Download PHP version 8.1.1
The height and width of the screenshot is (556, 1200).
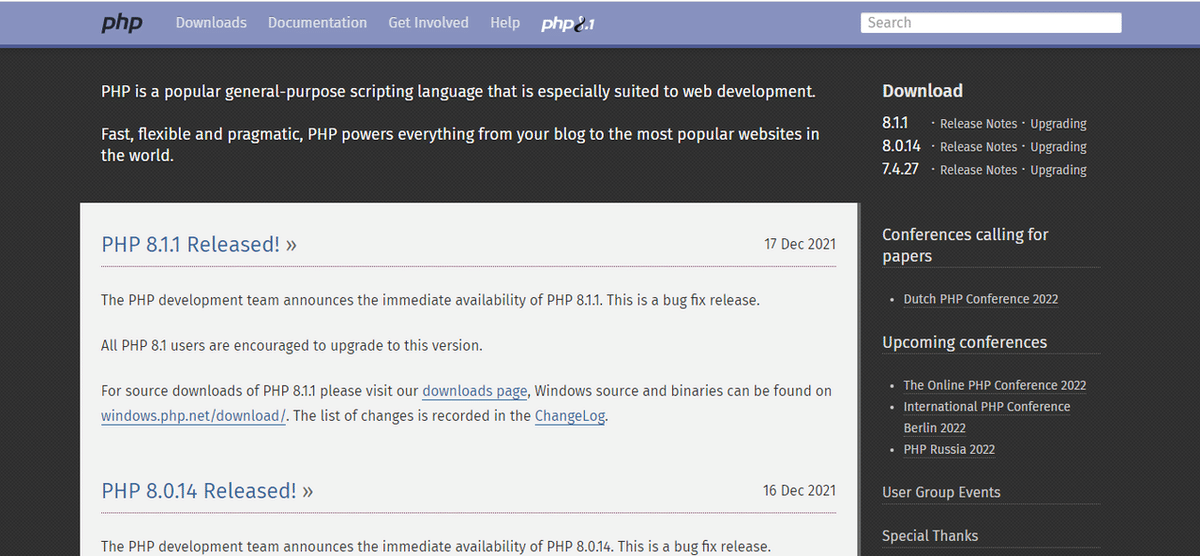pos(895,123)
